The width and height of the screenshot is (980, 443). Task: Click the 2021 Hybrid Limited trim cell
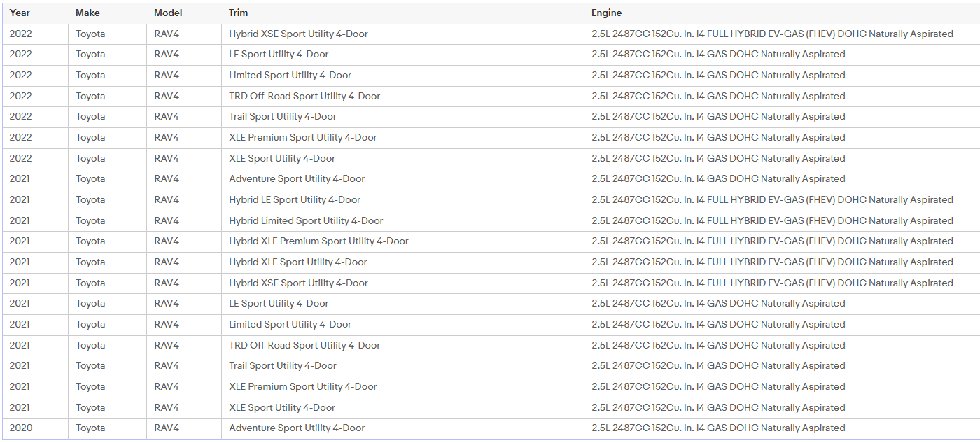(x=306, y=221)
